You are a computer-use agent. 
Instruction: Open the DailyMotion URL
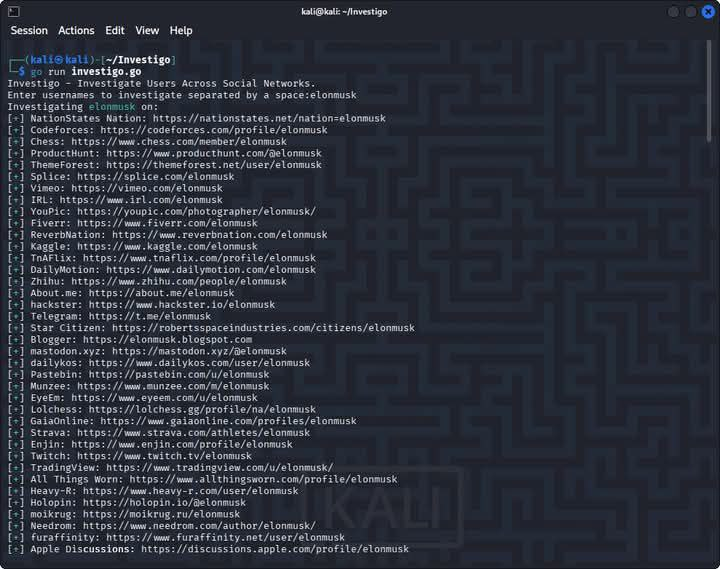tap(211, 270)
